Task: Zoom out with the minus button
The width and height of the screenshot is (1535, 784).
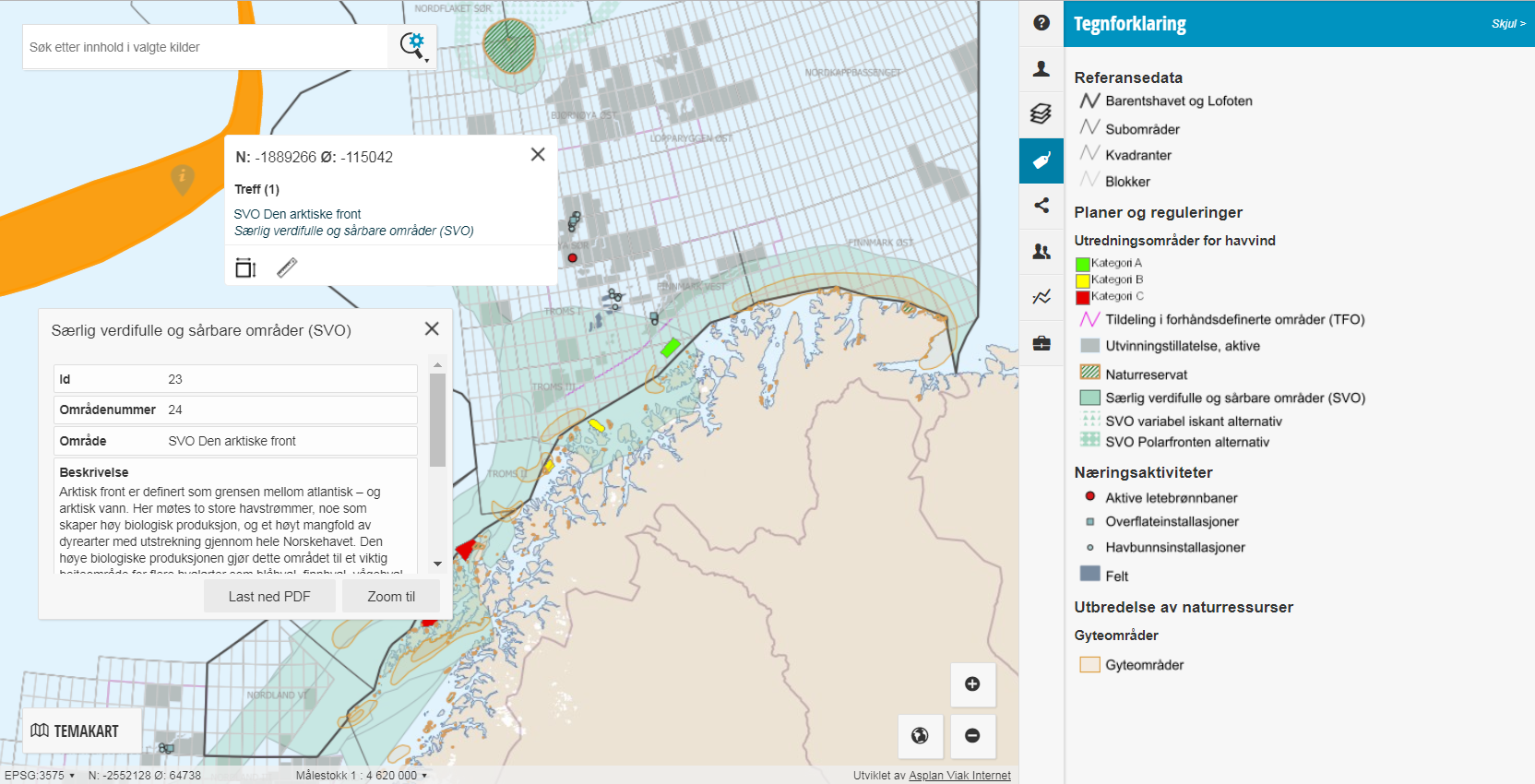Action: pyautogui.click(x=972, y=736)
